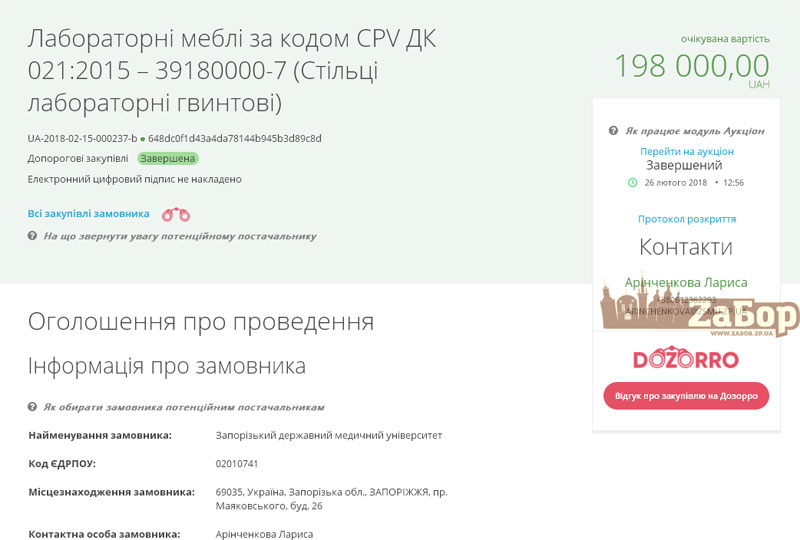Click the help icon next to 'Як працює модуль Аукціон'
800x540 pixels.
[613, 131]
